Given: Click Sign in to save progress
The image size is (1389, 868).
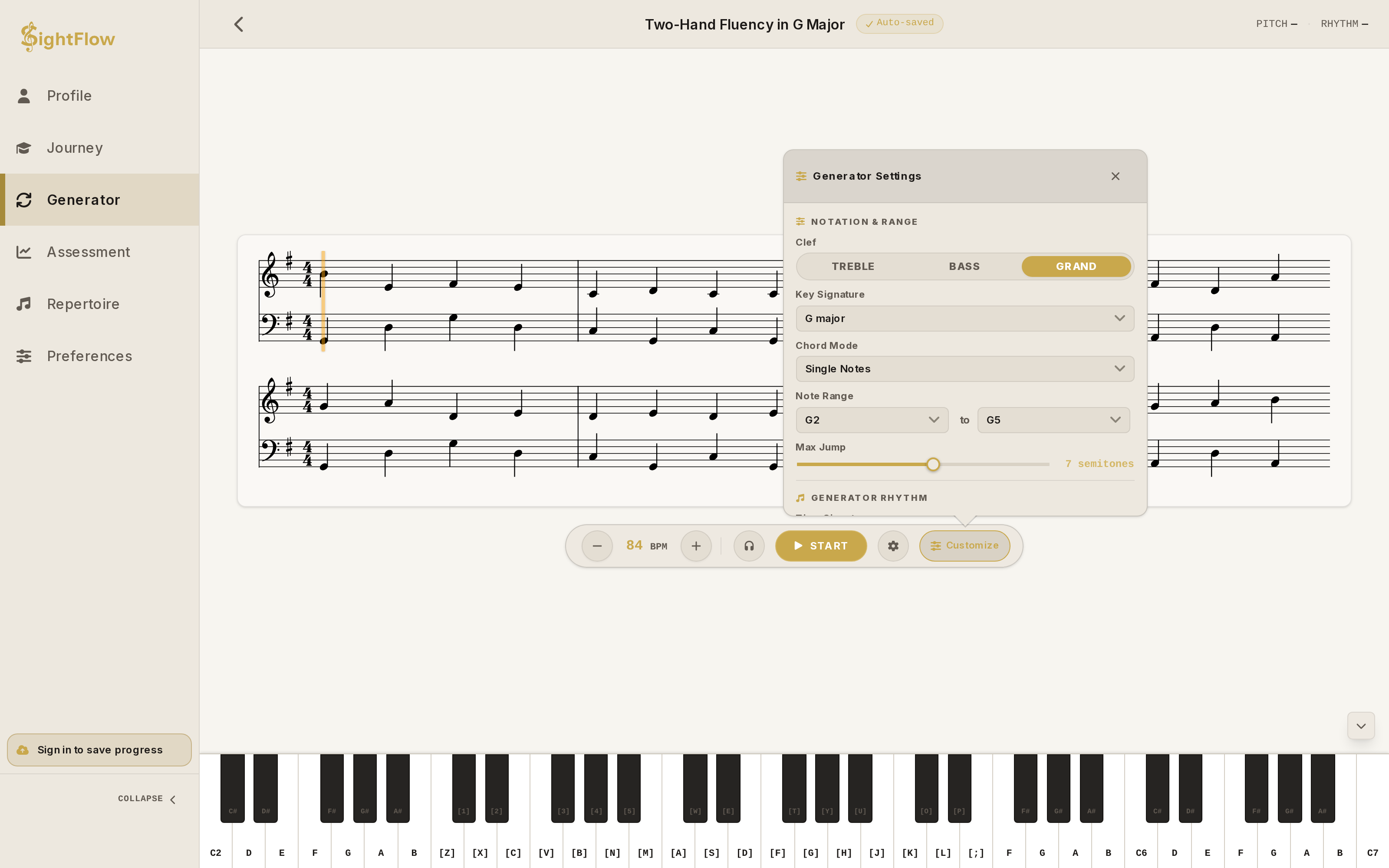Looking at the screenshot, I should [x=99, y=750].
